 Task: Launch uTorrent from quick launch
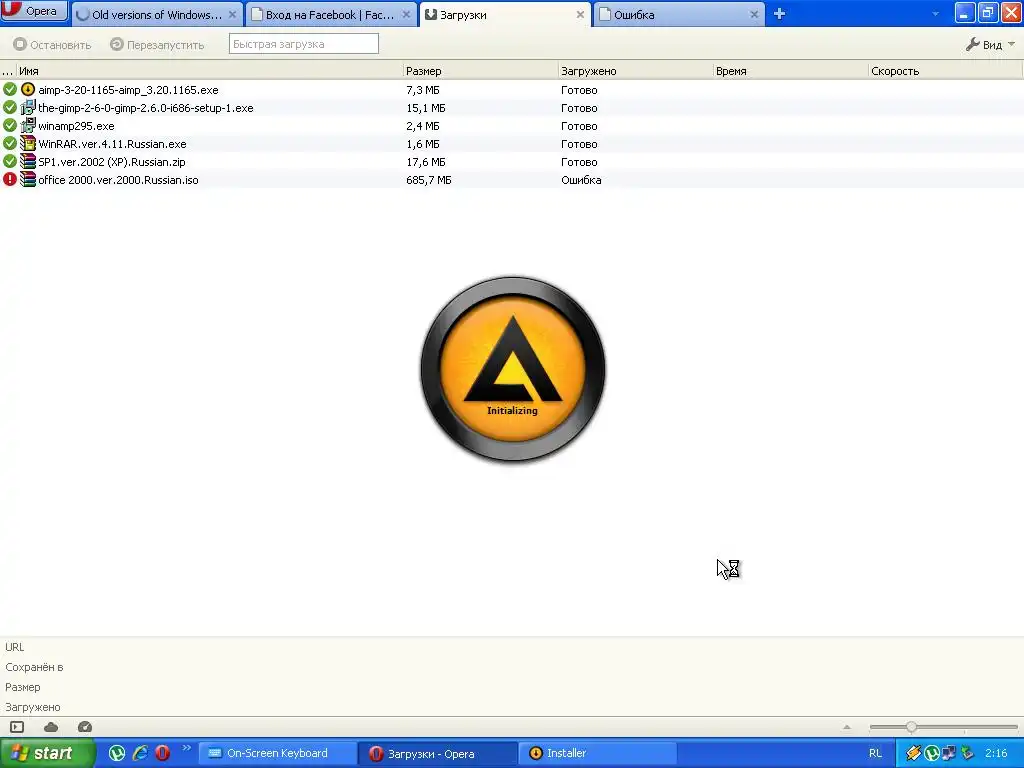117,753
